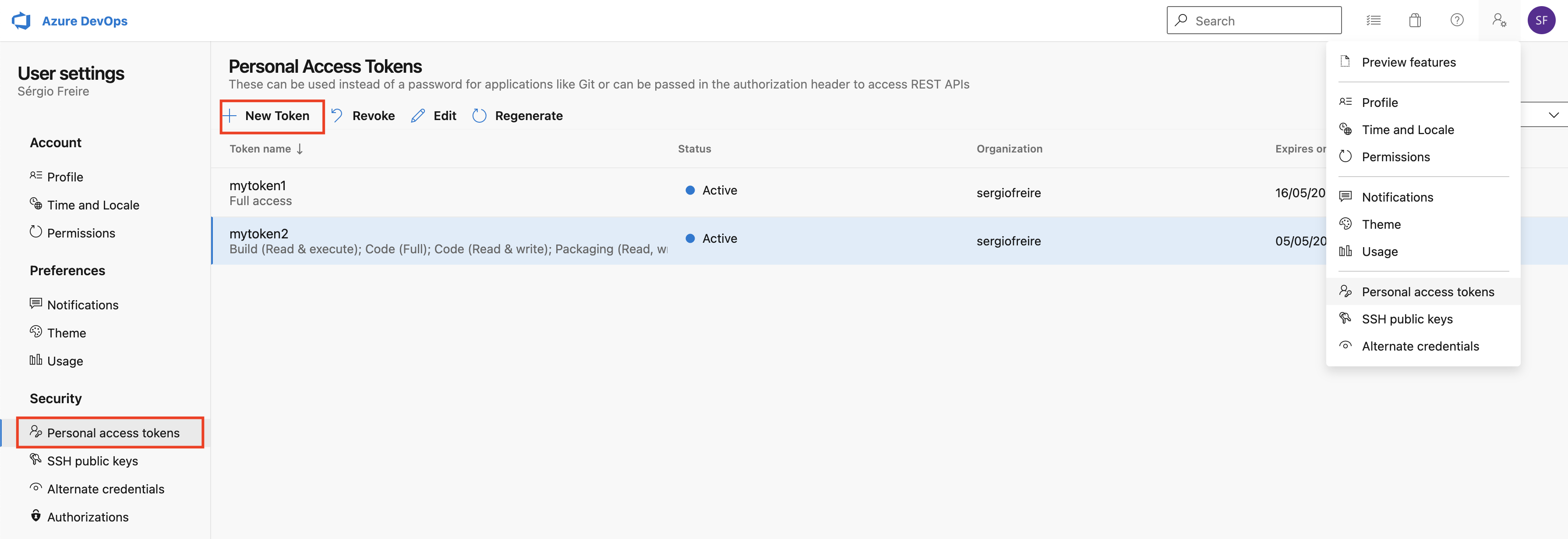This screenshot has height=539, width=1568.
Task: Open Time and Locale in left sidebar
Action: [105, 205]
